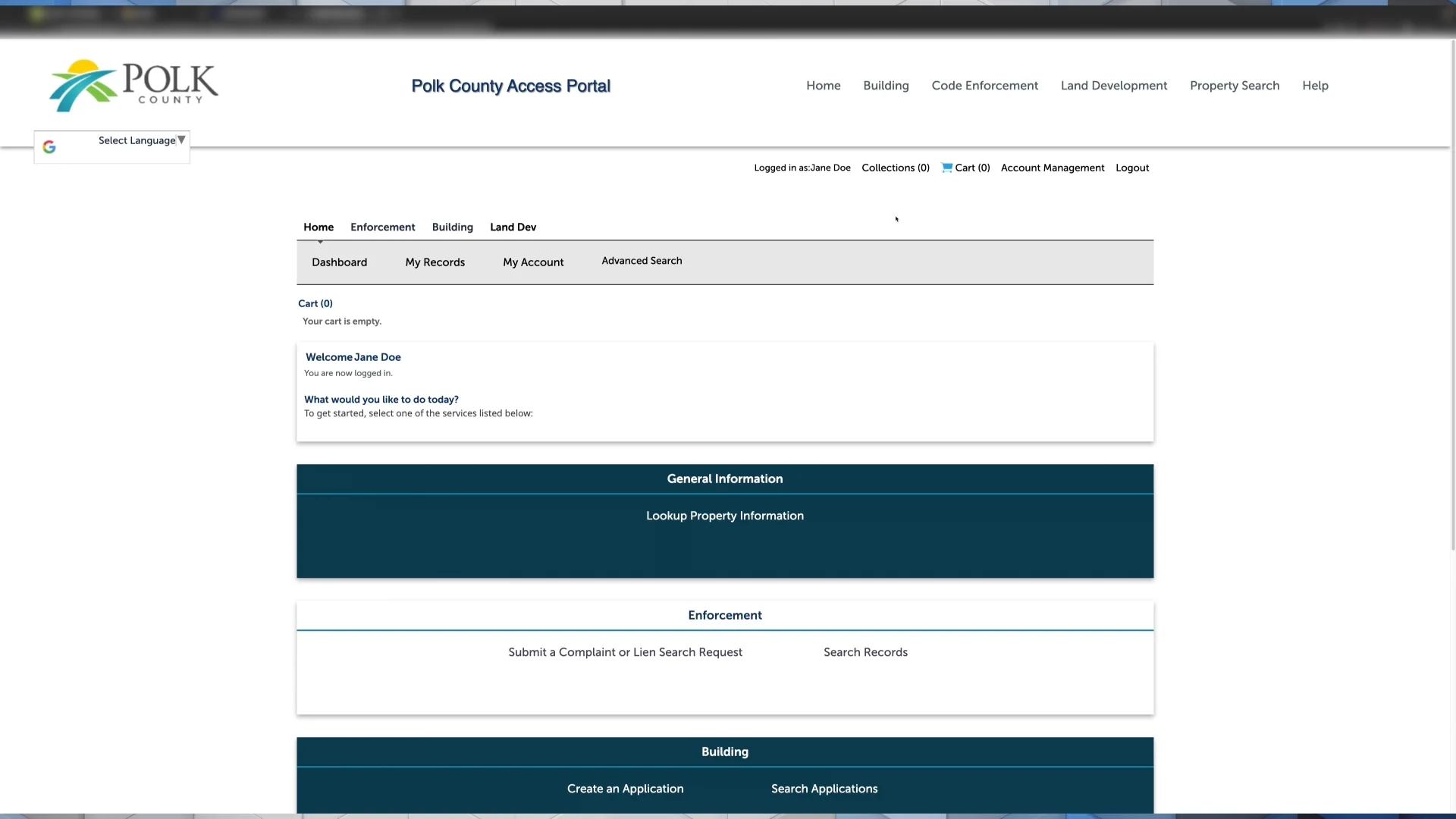Screen dimensions: 1456x819
Task: Switch to the Land Dev tab
Action: pos(513,227)
